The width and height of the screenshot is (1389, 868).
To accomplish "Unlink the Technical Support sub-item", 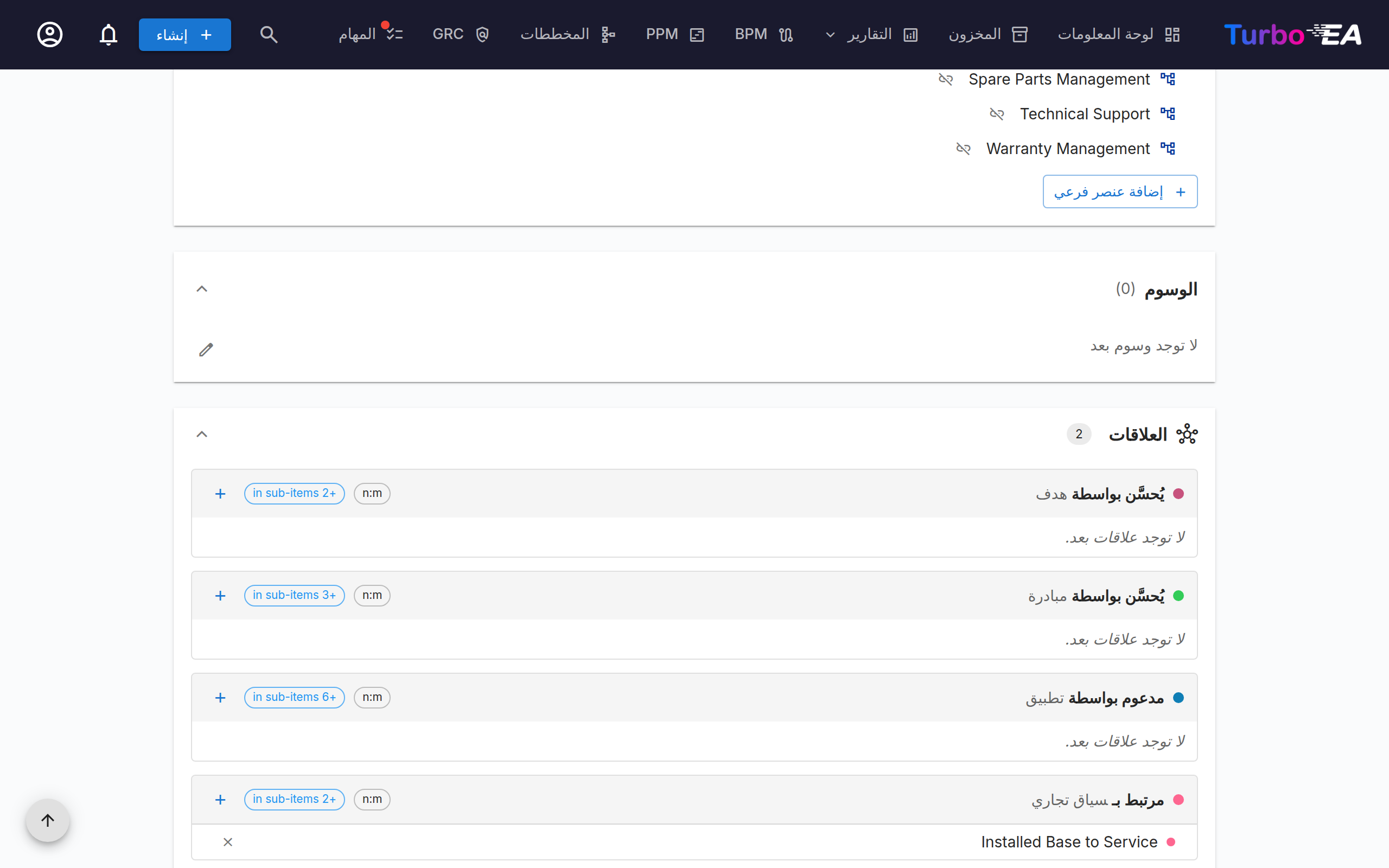I will pyautogui.click(x=997, y=114).
